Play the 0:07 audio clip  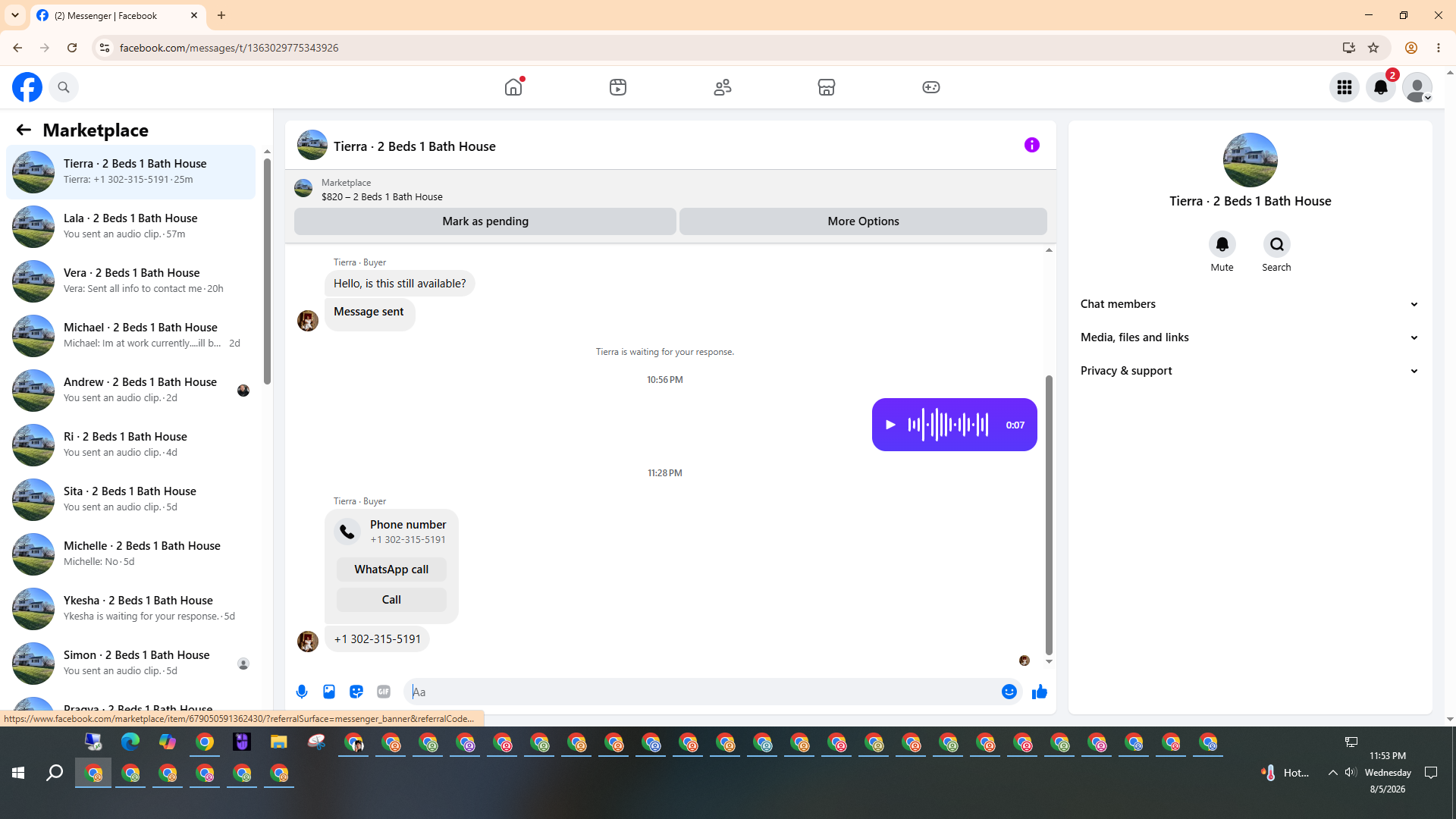pyautogui.click(x=891, y=425)
